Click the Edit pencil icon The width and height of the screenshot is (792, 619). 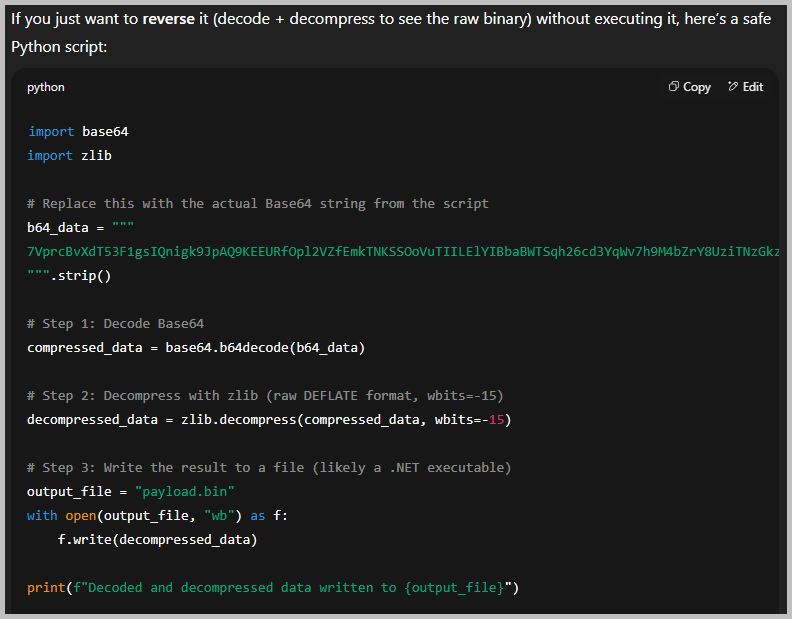pos(733,87)
